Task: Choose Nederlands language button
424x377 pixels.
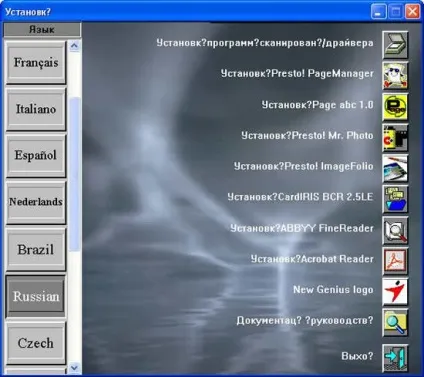Action: pos(36,202)
